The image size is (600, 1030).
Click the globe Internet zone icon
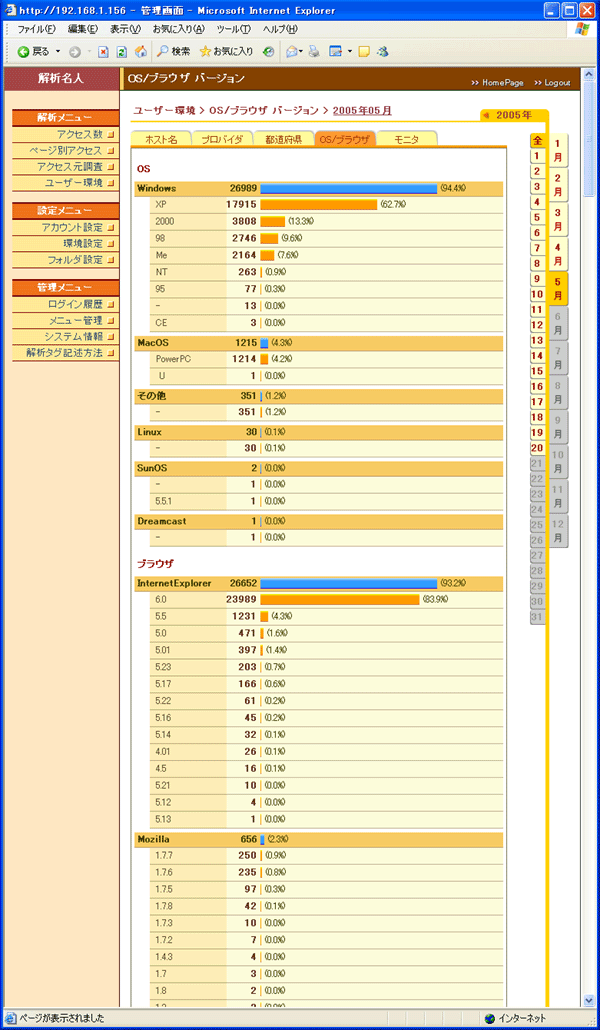click(490, 1018)
